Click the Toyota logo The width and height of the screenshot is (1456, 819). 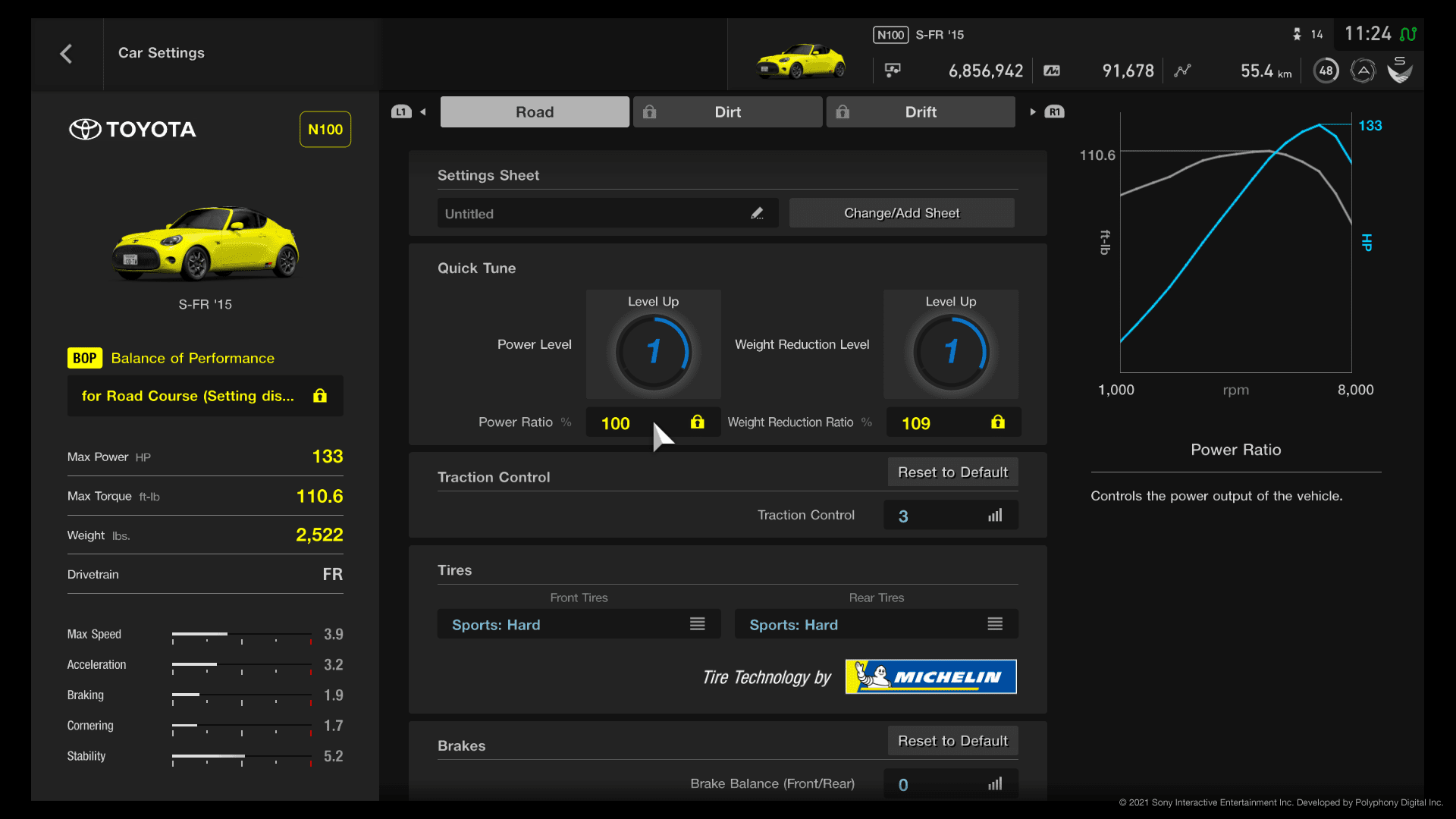click(133, 130)
